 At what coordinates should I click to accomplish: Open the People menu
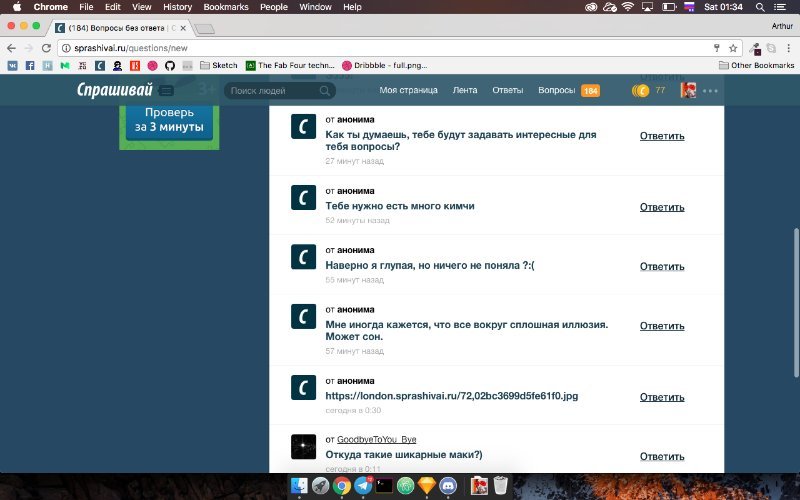point(274,7)
